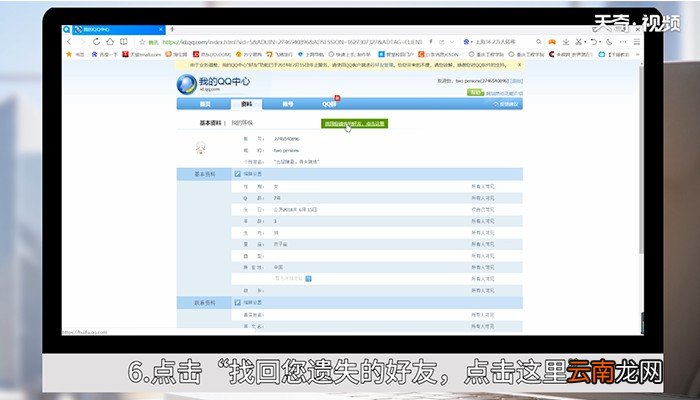700x400 pixels.
Task: Click the 反馈建议 link in the nav bar
Action: click(x=506, y=104)
